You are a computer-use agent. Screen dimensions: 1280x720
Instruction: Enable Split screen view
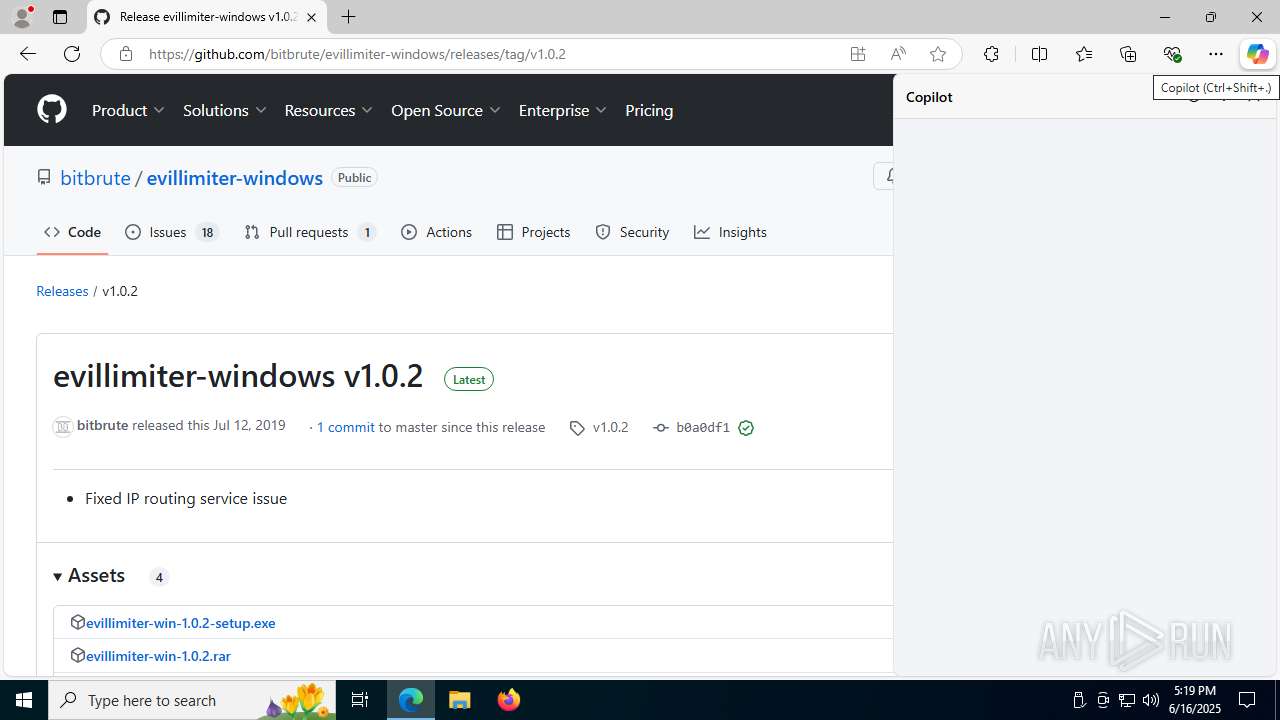[1039, 54]
